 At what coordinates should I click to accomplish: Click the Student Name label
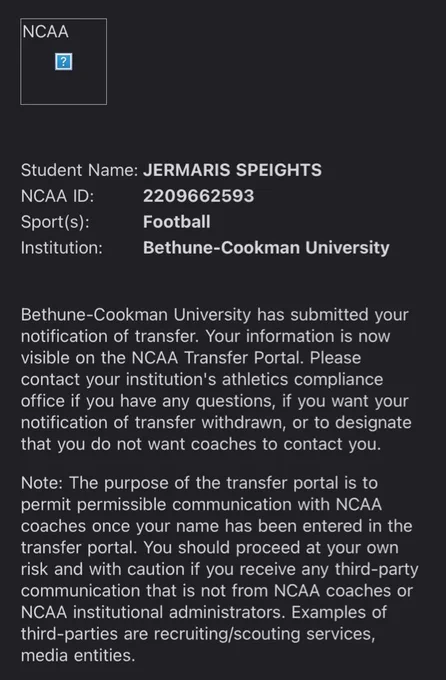click(x=79, y=170)
